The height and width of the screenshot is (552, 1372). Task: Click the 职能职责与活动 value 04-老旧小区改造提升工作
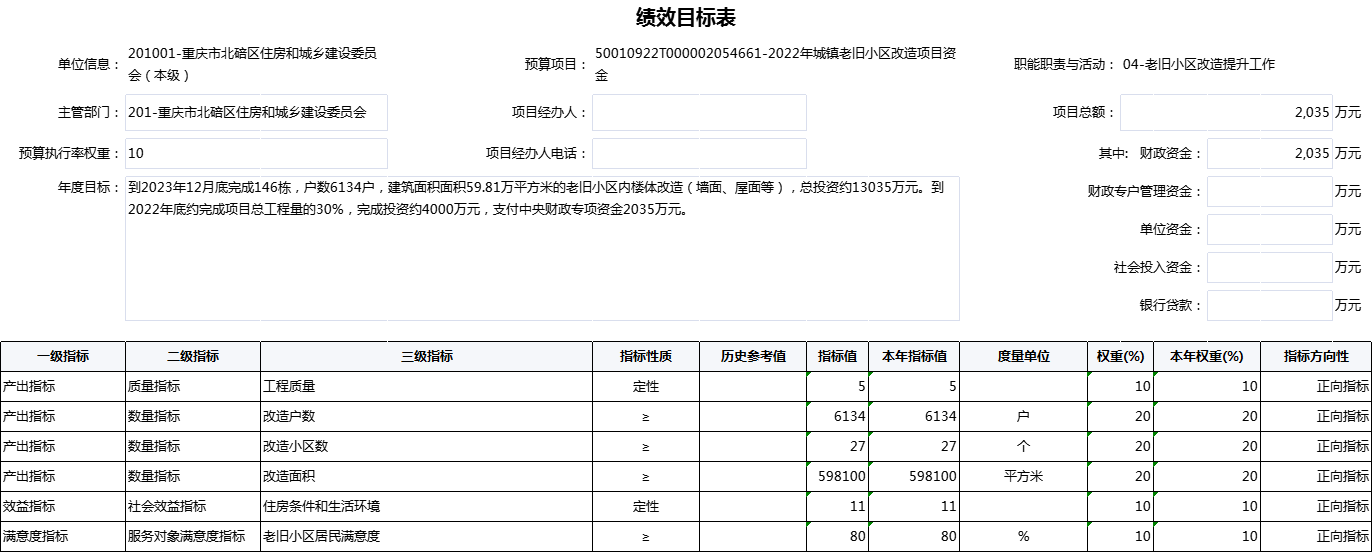(x=1199, y=64)
